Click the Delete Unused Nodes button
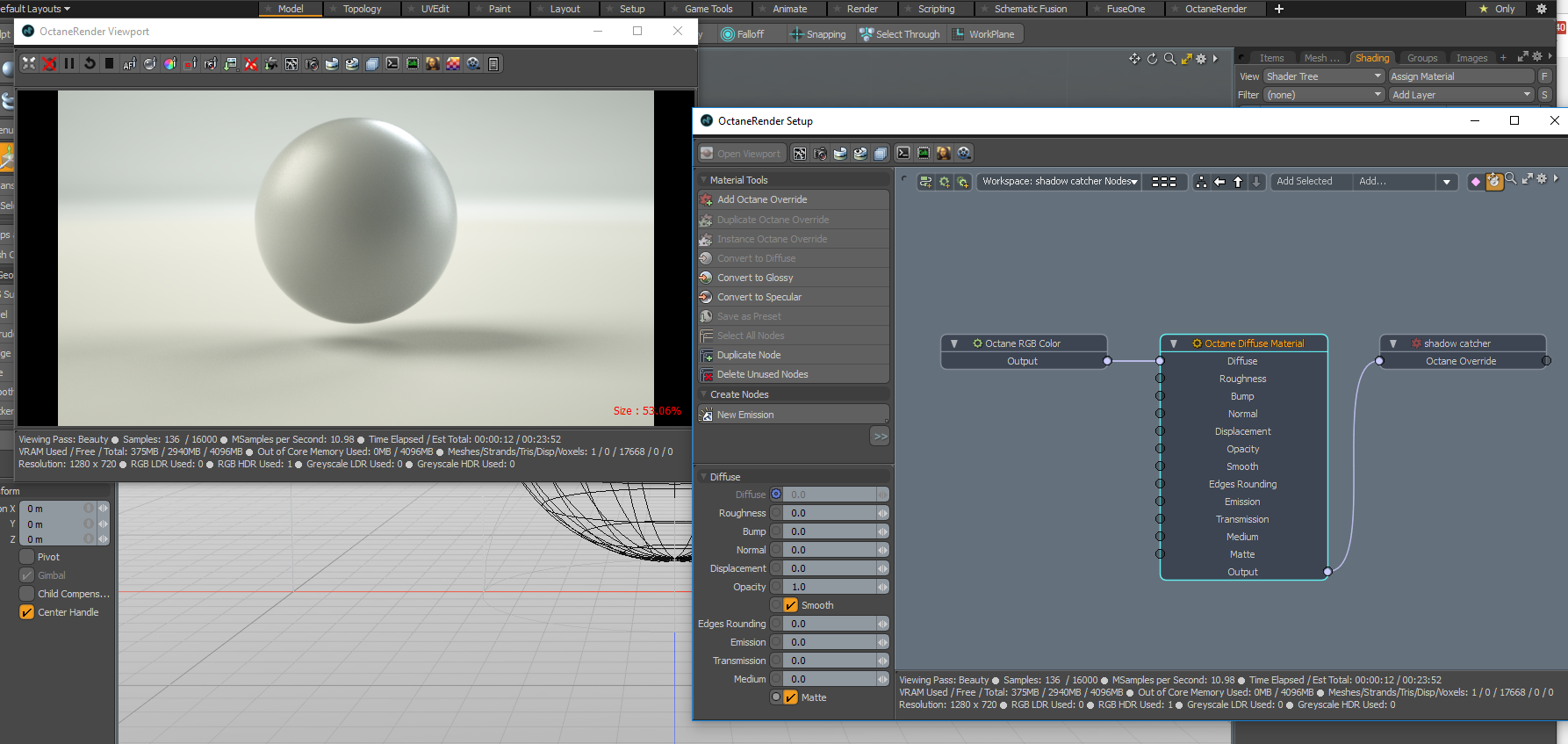The width and height of the screenshot is (1568, 744). pos(762,374)
